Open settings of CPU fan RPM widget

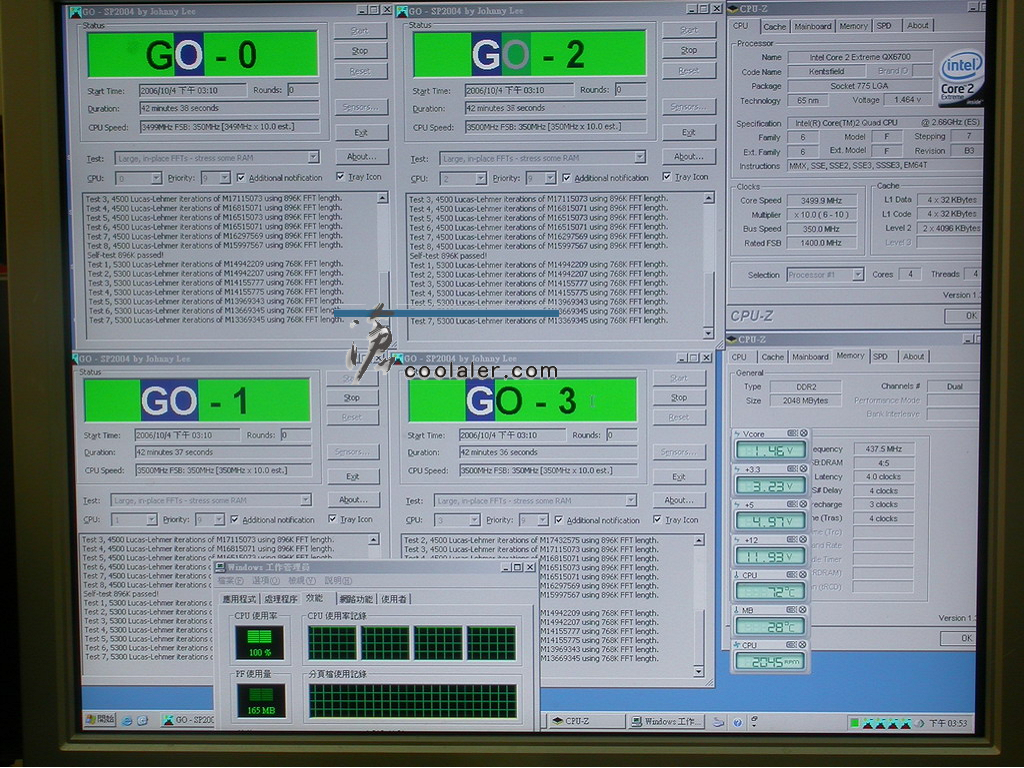(x=791, y=645)
